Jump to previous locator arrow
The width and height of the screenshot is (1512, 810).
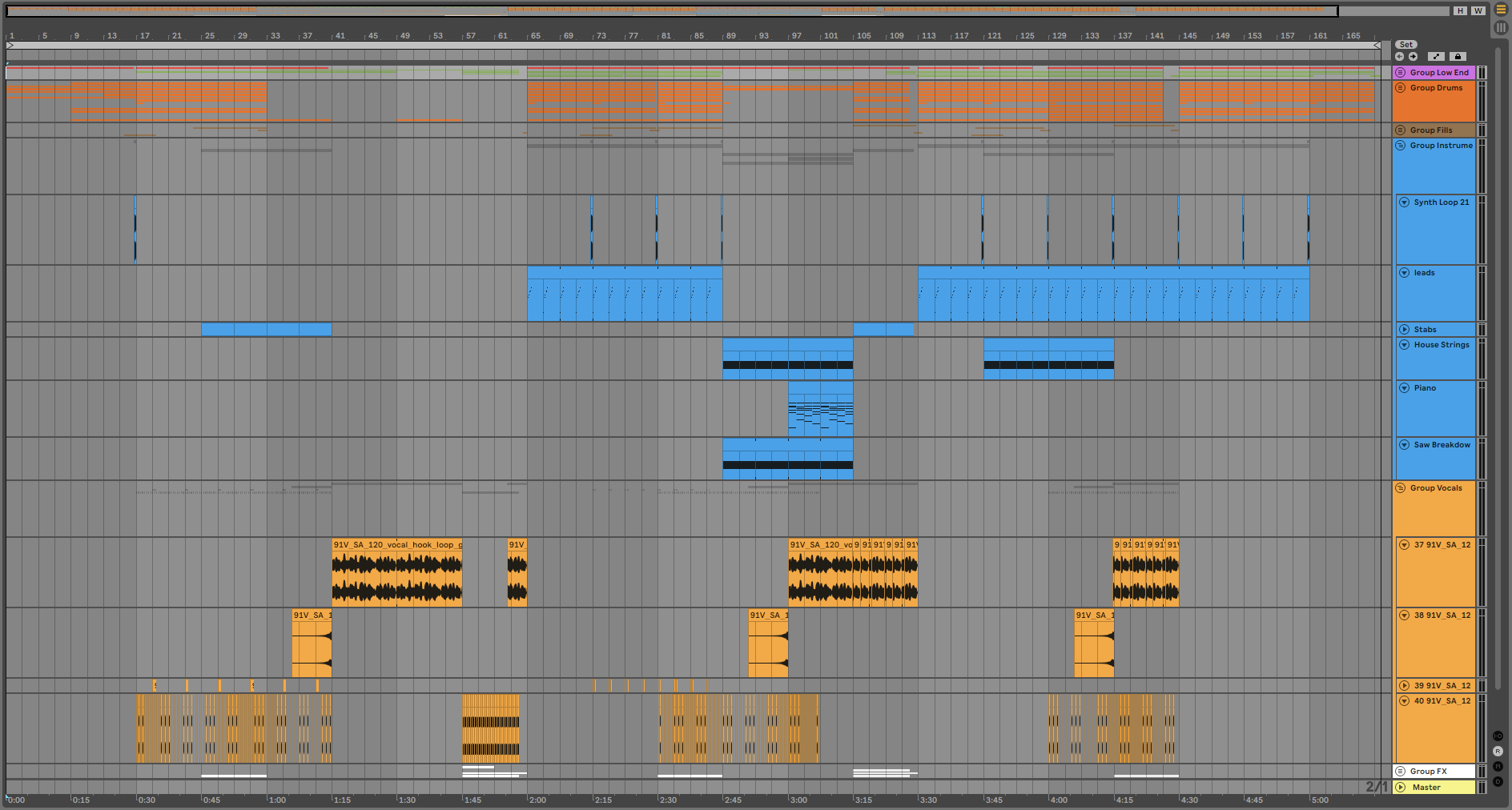click(1400, 57)
